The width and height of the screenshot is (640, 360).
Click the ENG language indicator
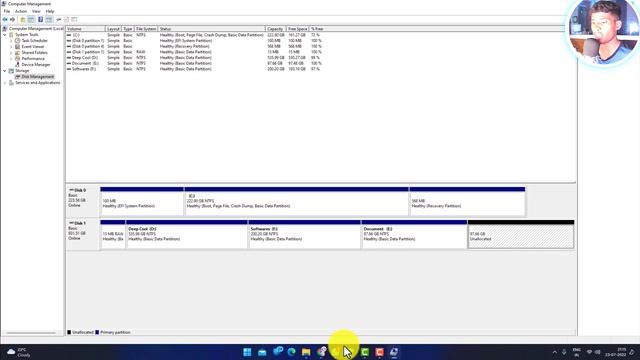pyautogui.click(x=577, y=352)
